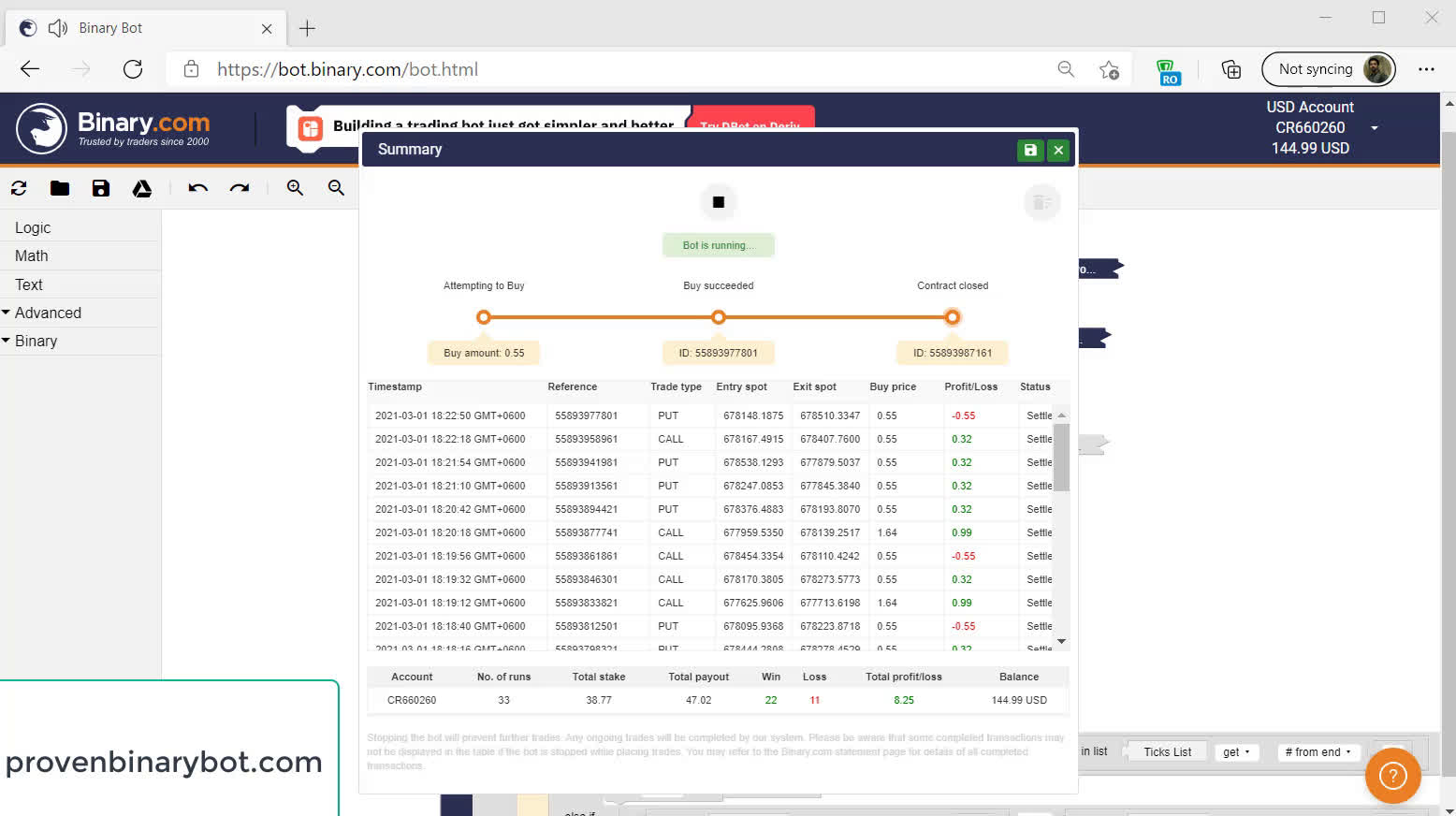Stop the running bot
The height and width of the screenshot is (816, 1456).
718,202
